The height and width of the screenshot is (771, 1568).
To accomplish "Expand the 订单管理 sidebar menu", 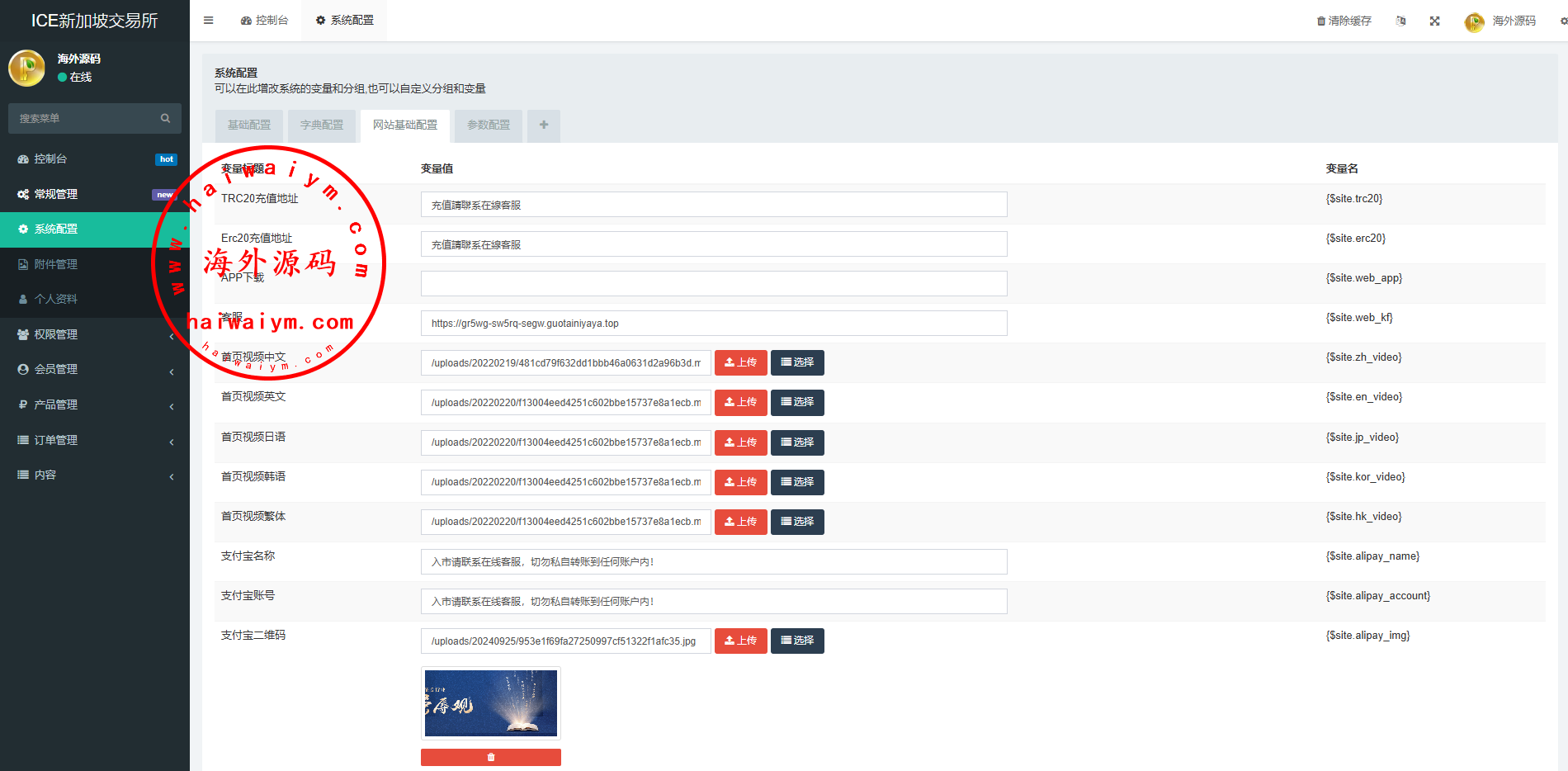I will [95, 440].
